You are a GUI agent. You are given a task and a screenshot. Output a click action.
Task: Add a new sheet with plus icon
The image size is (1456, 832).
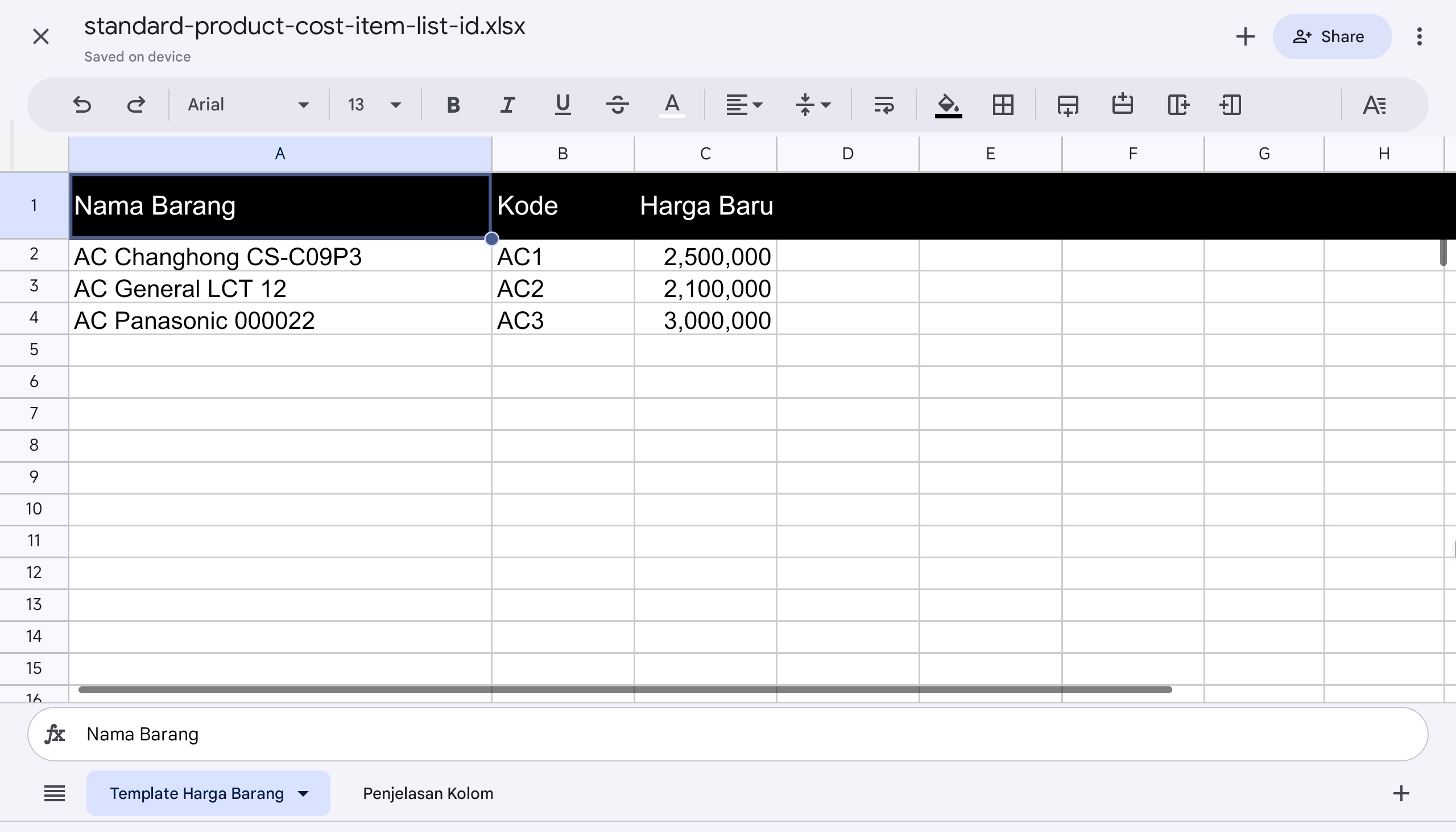click(1401, 793)
